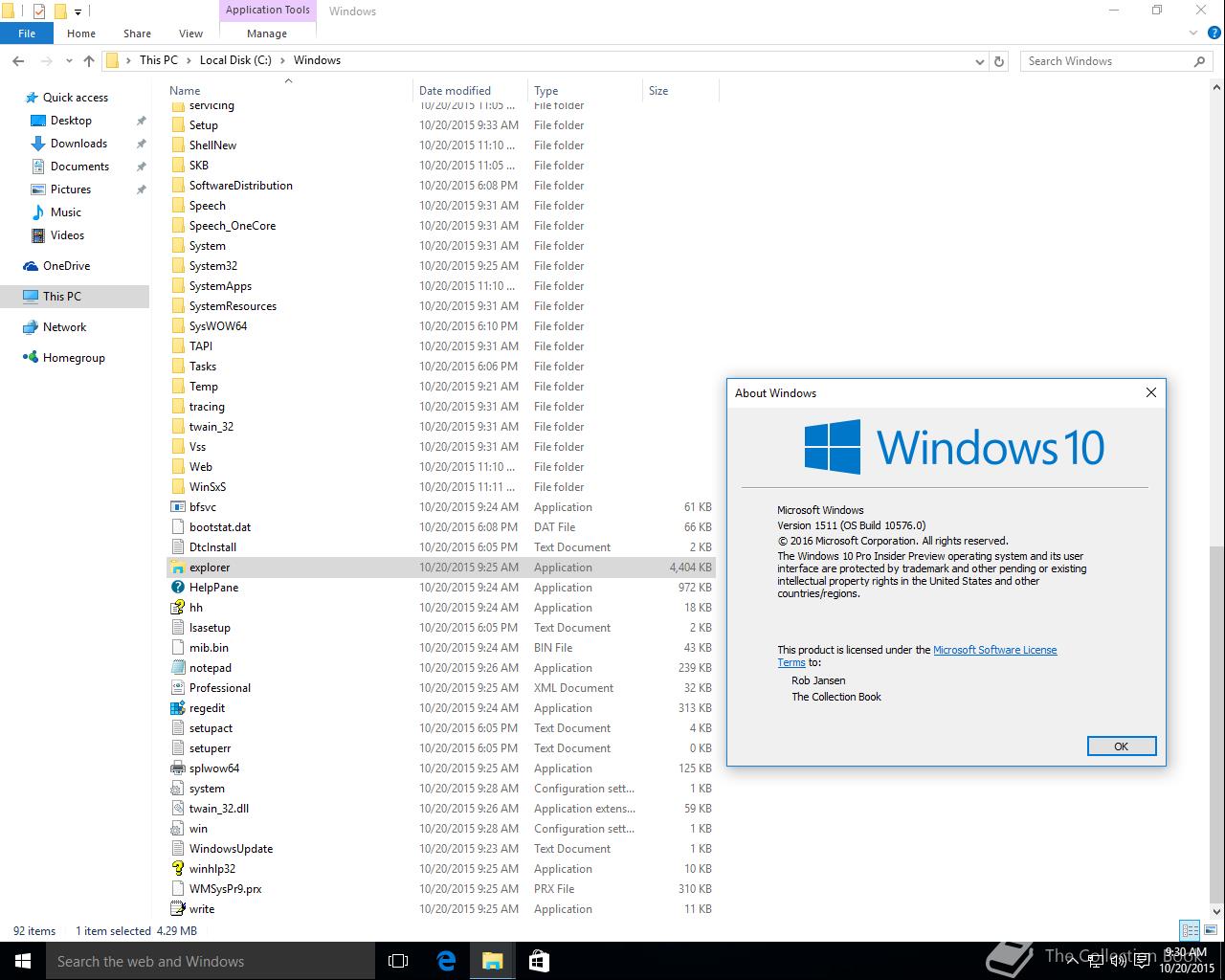The width and height of the screenshot is (1225, 980).
Task: Click the system configuration file icon
Action: [177, 789]
